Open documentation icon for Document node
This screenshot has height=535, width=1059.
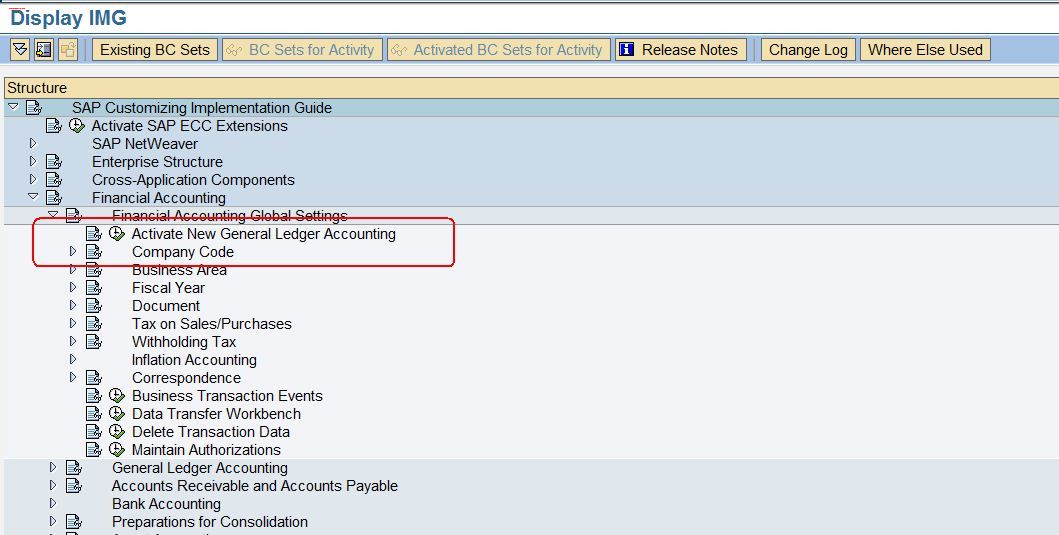pyautogui.click(x=94, y=306)
